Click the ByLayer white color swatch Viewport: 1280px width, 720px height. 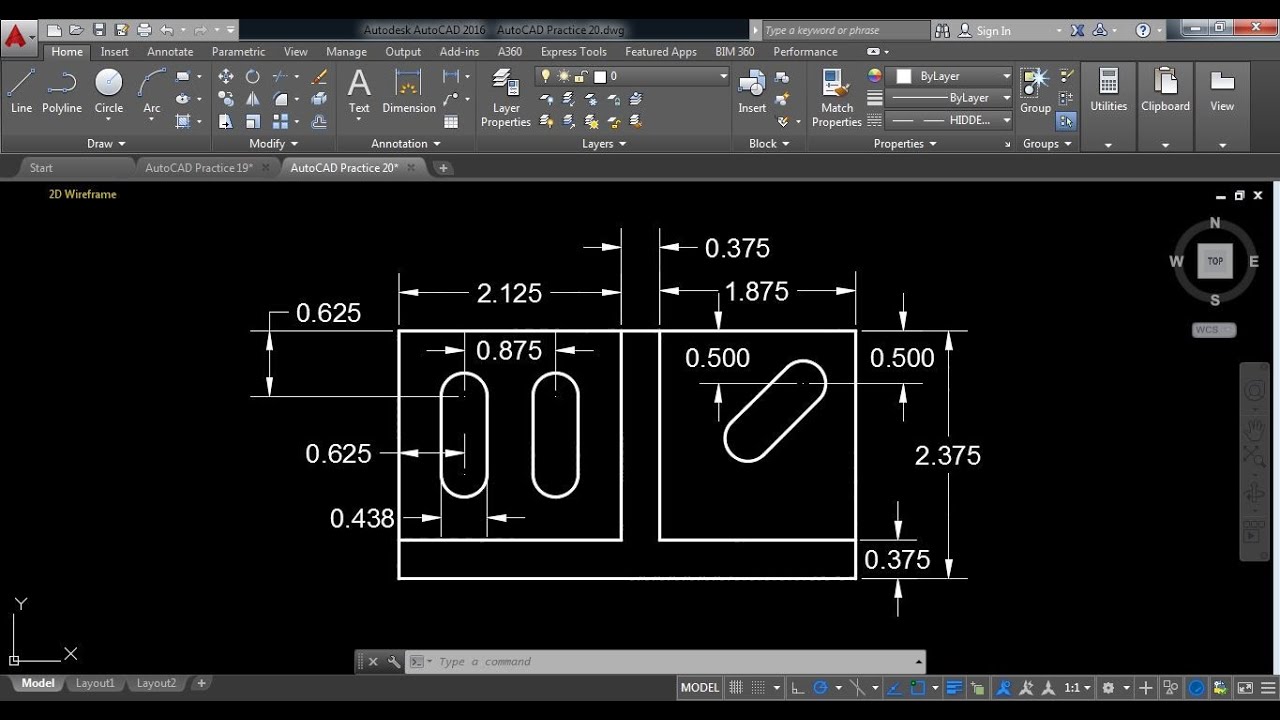903,76
